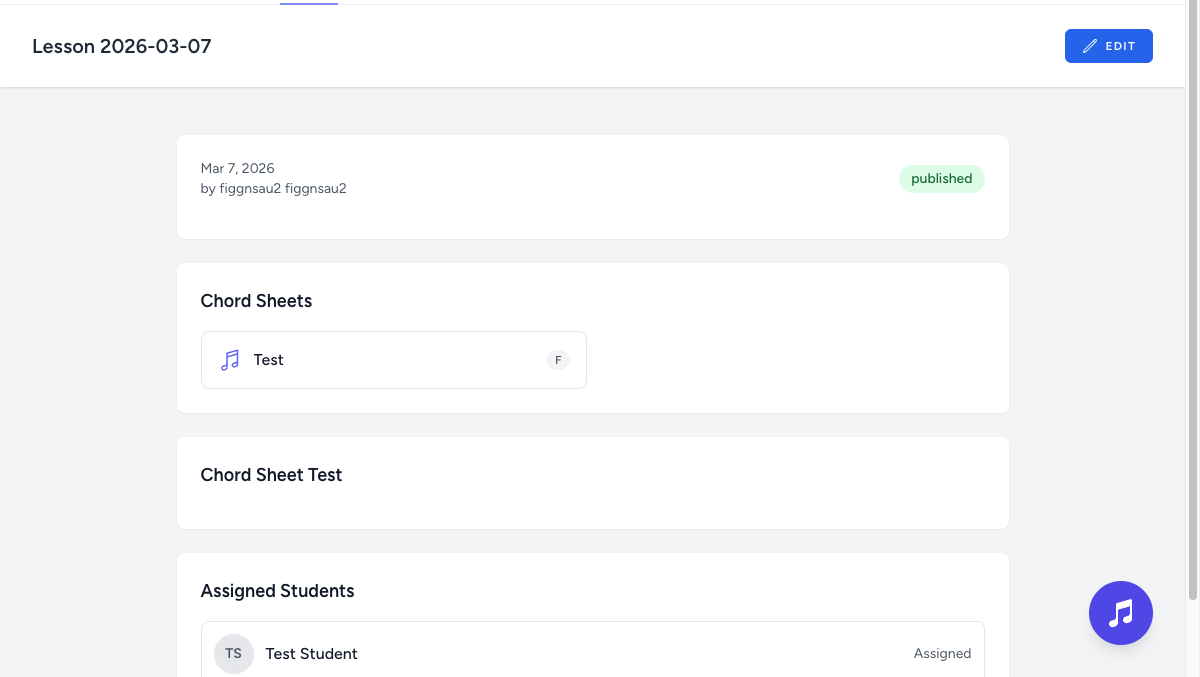The width and height of the screenshot is (1200, 677).
Task: Select the Test Student row
Action: [x=592, y=653]
